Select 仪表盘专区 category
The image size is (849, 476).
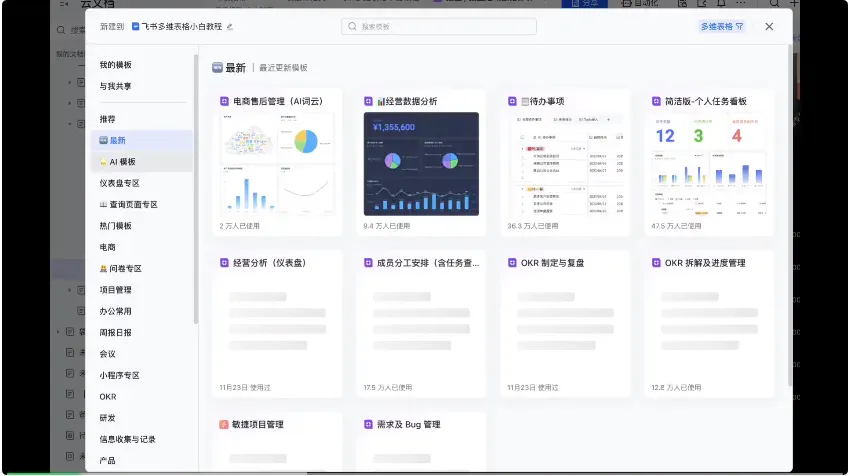click(x=120, y=183)
